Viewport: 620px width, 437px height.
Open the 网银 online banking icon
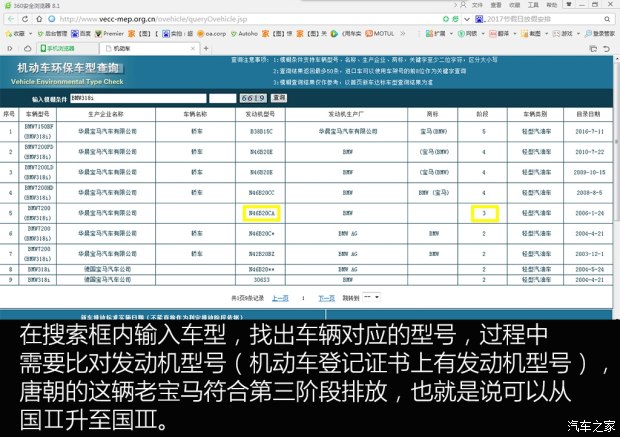tap(467, 34)
